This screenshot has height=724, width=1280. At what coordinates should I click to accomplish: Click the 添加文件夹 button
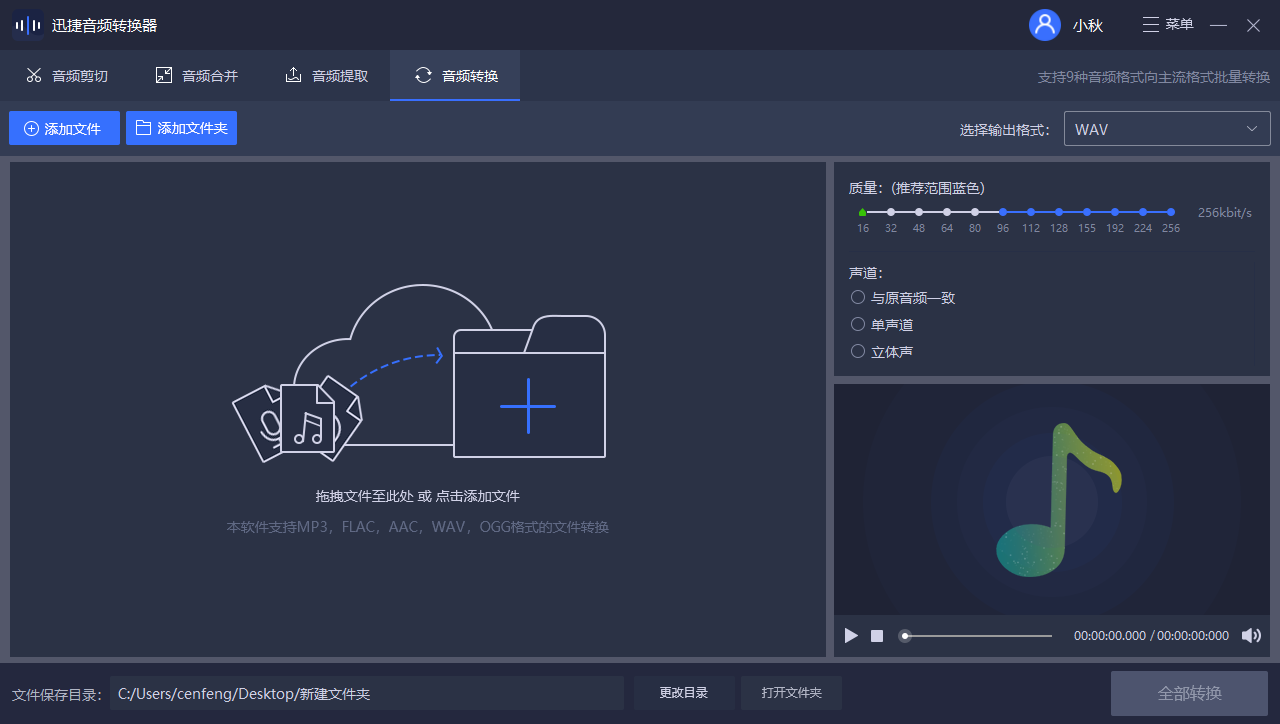(x=181, y=128)
